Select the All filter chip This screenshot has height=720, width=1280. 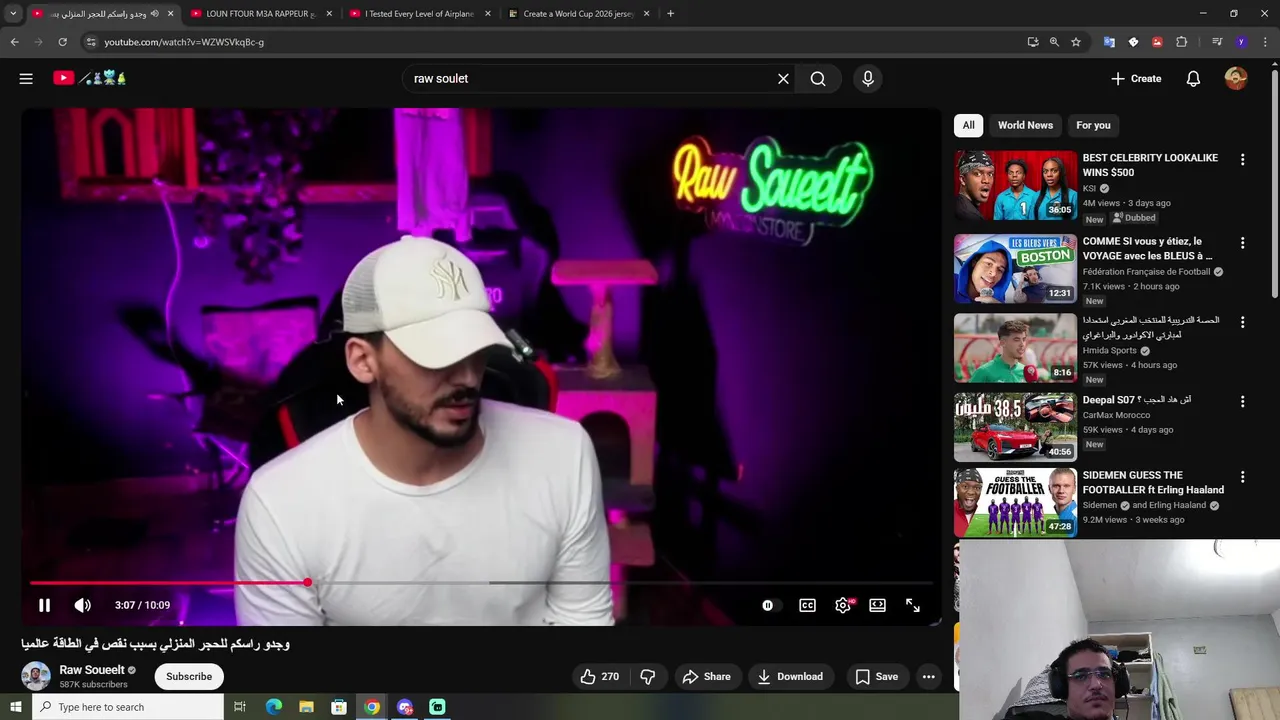pos(968,125)
